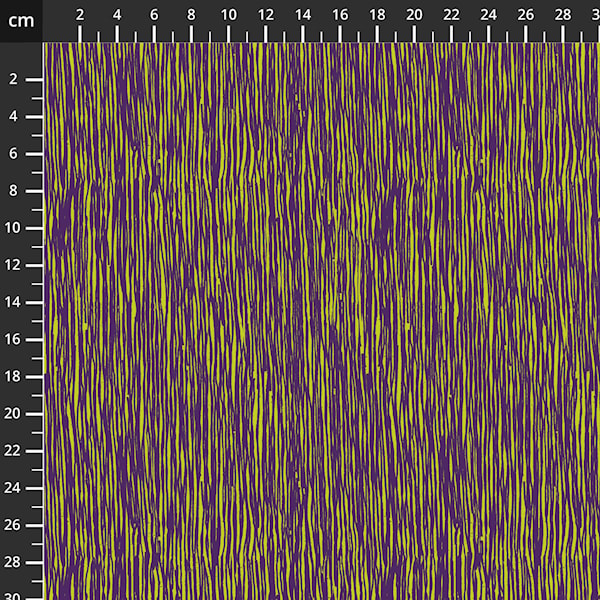
Task: Click the 24 mark on left ruler
Action: click(15, 487)
